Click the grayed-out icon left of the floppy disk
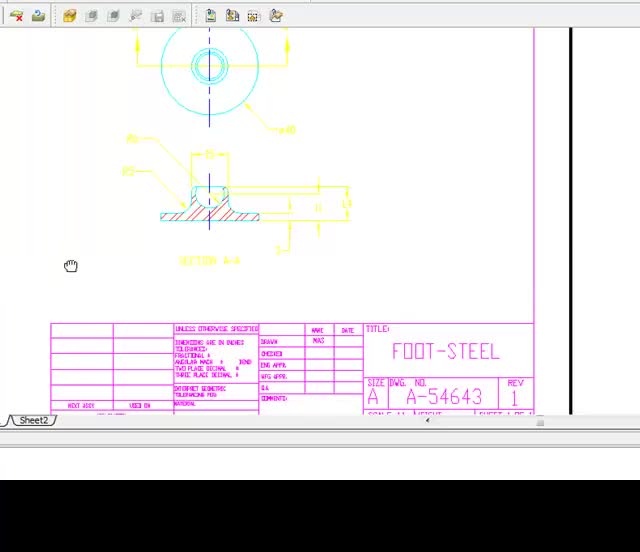 click(x=136, y=16)
